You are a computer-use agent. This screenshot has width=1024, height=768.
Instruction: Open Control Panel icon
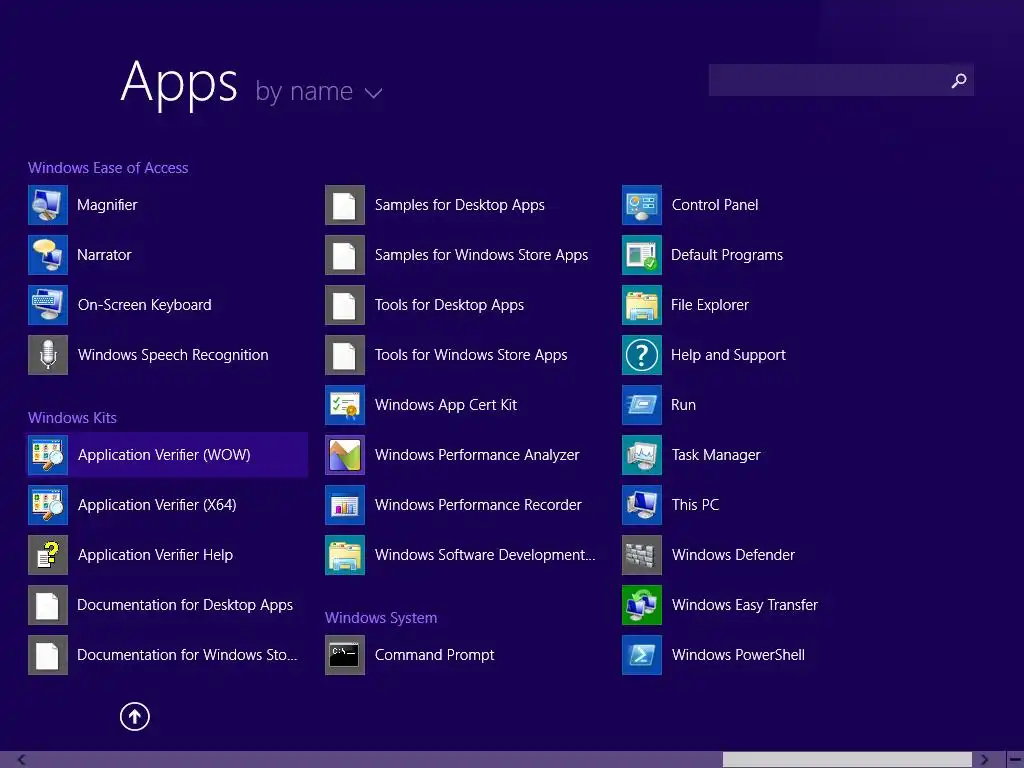point(642,205)
